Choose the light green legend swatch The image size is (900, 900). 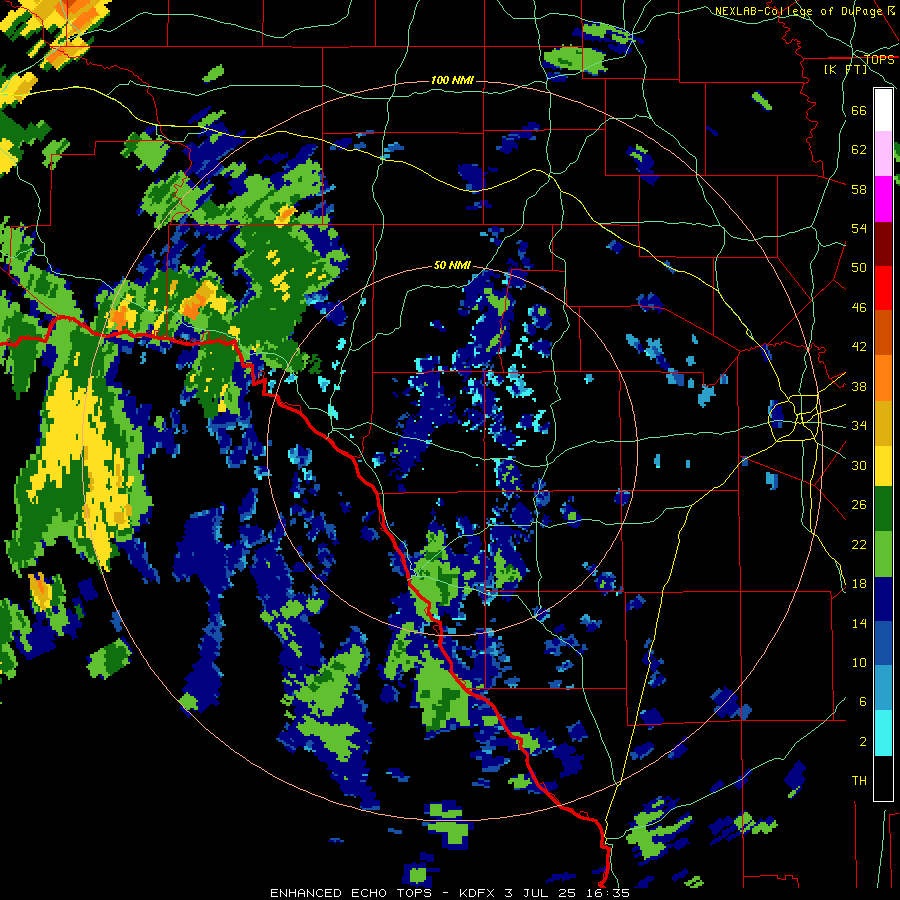click(883, 554)
